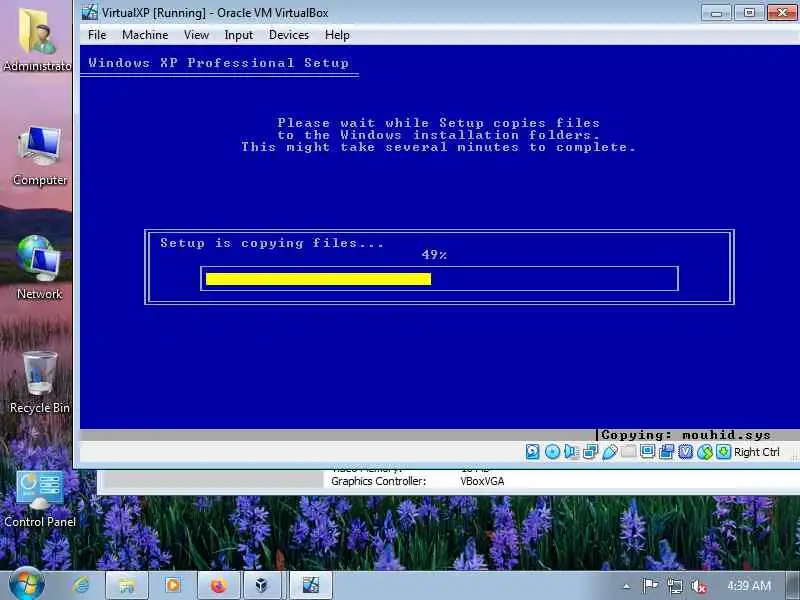Screen dimensions: 800x600
Task: Select the Network desktop icon
Action: [39, 267]
